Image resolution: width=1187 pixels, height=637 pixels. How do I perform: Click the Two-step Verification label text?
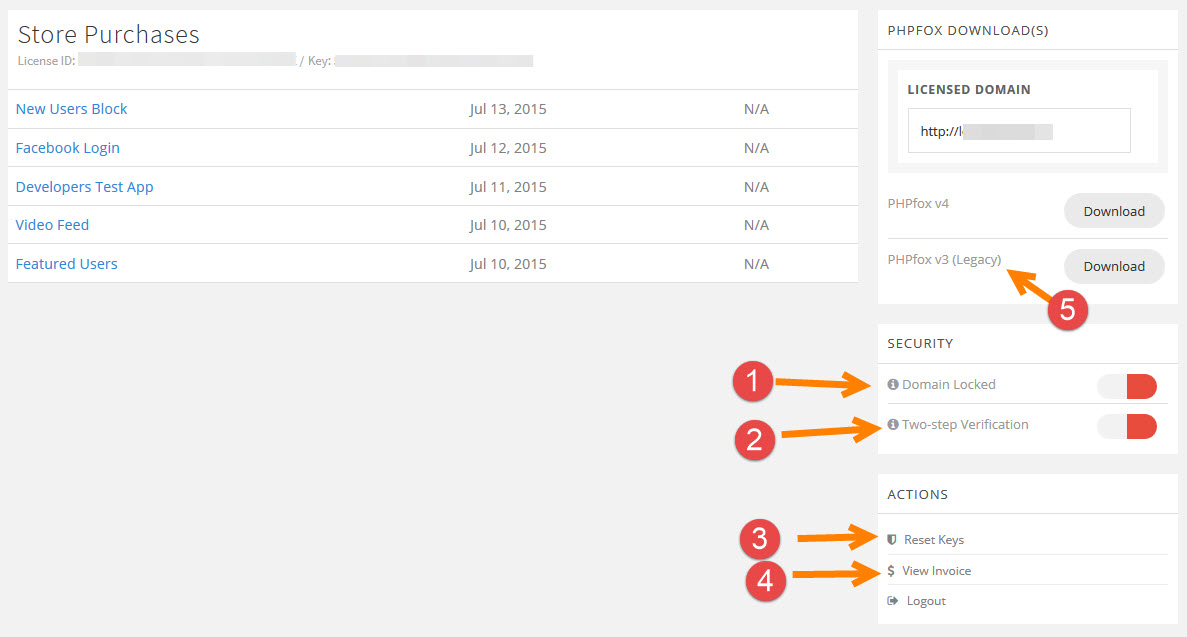(965, 425)
